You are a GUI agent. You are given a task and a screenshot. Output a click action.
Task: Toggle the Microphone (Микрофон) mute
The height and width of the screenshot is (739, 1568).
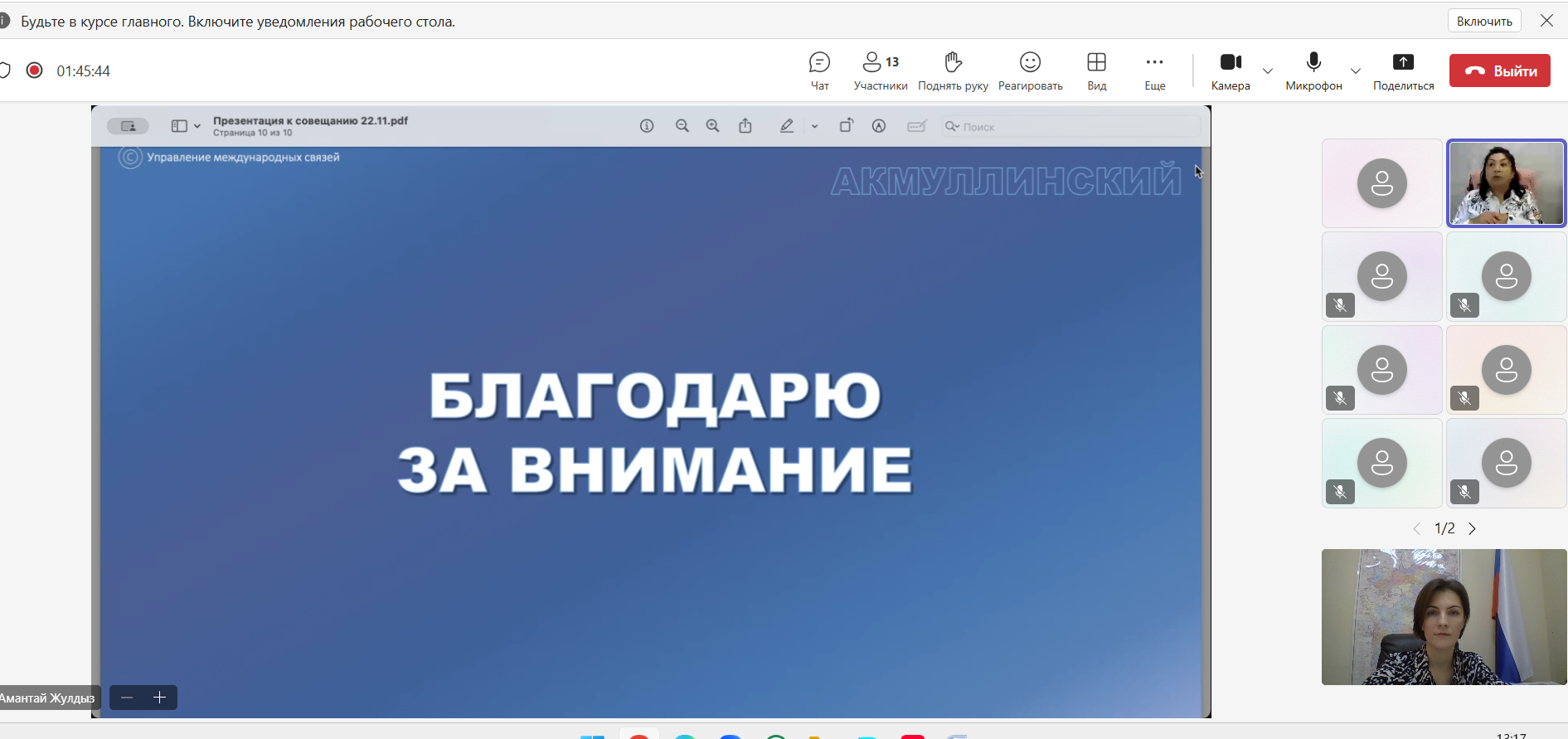1313,71
